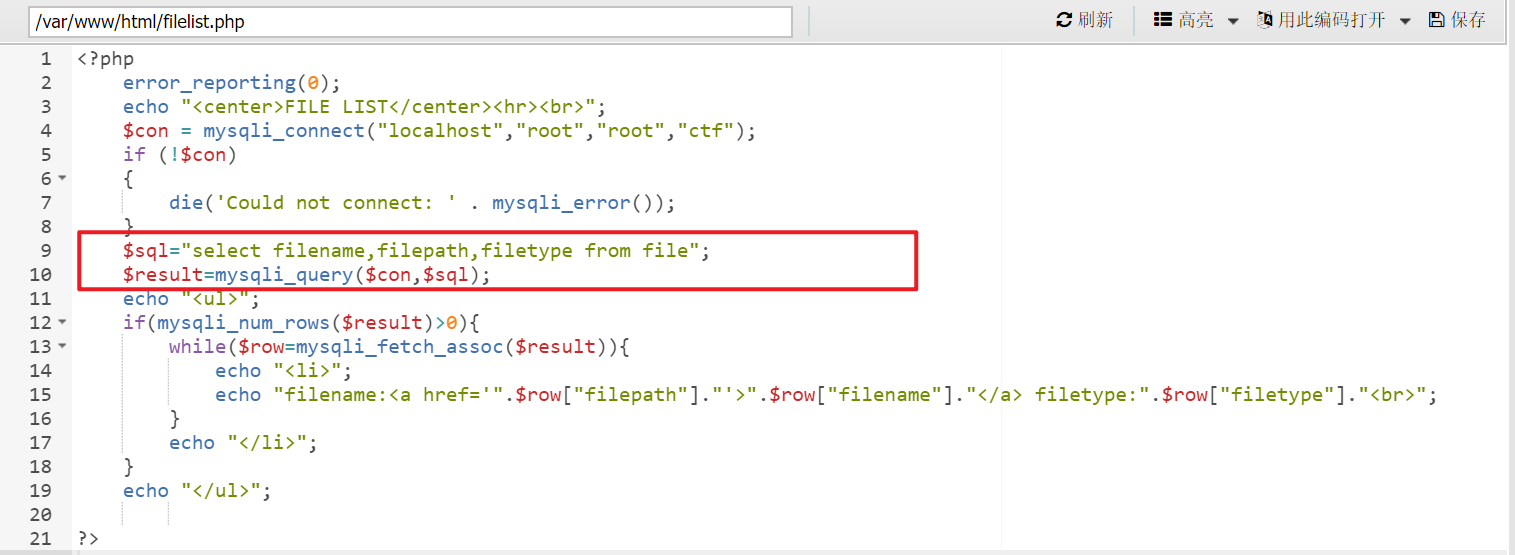1515x555 pixels.
Task: Click line number 21 in the gutter
Action: [x=40, y=539]
